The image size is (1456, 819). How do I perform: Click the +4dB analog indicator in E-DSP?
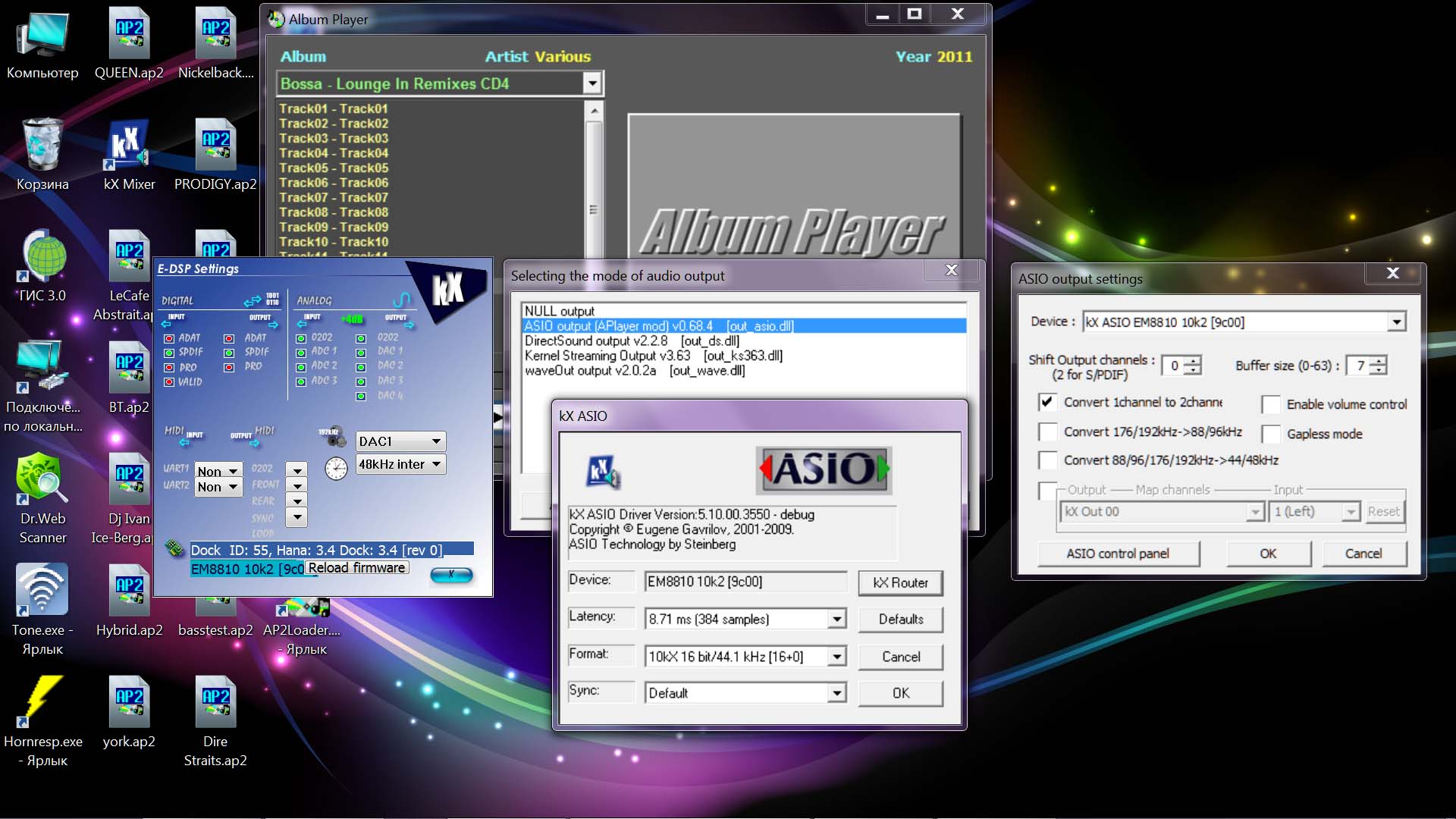click(351, 319)
